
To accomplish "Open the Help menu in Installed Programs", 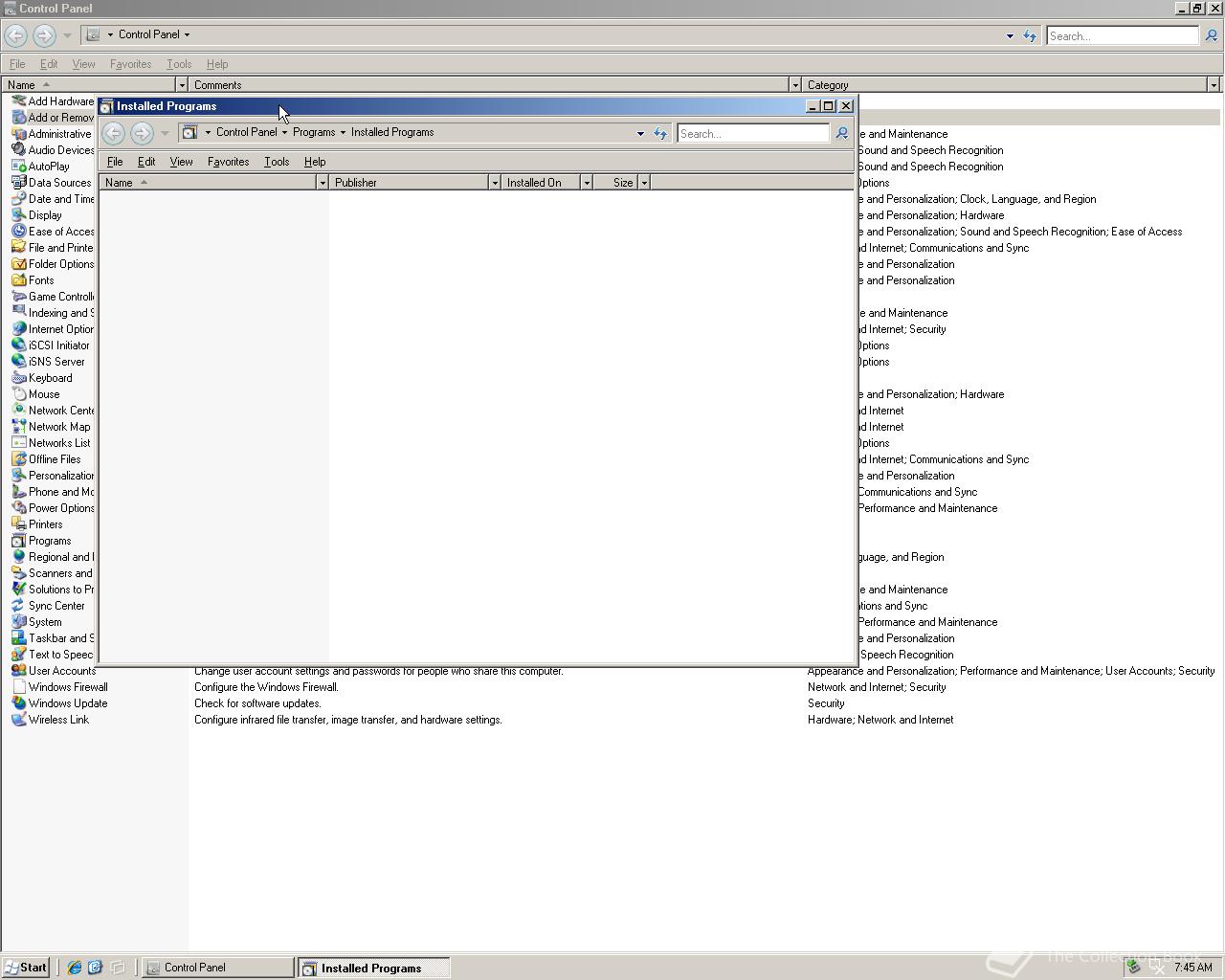I will click(315, 162).
